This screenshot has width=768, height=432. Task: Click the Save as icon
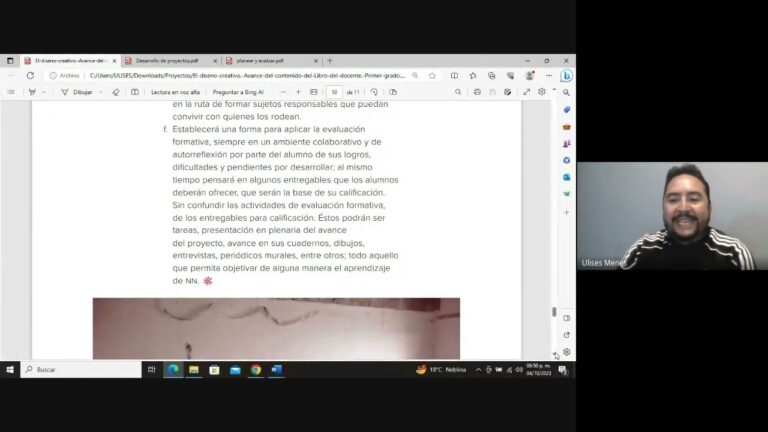pyautogui.click(x=507, y=92)
